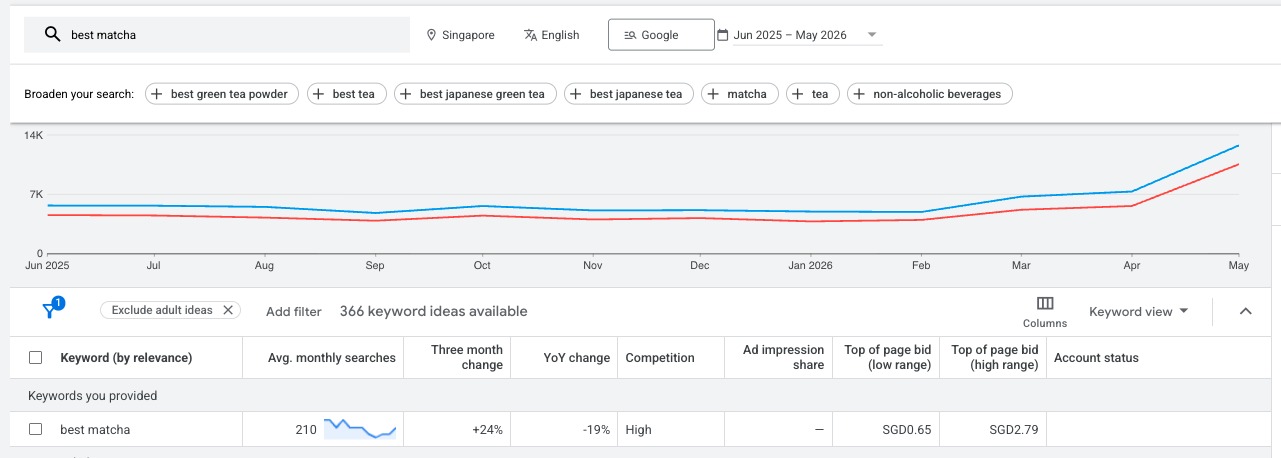This screenshot has width=1281, height=458.
Task: Tick the 'best matcha' row checkbox
Action: click(x=36, y=429)
